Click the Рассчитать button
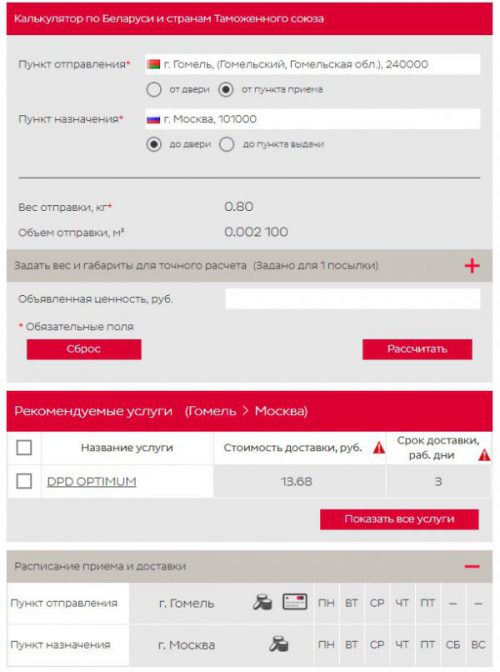Viewport: 500px width, 672px height. 417,349
